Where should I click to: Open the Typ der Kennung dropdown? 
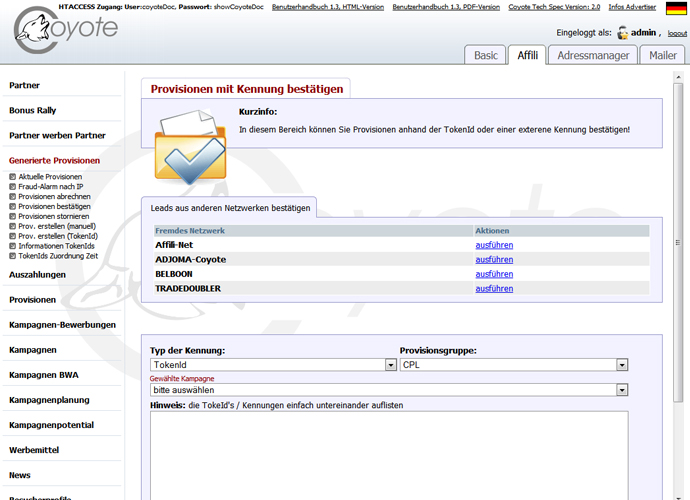pos(273,365)
